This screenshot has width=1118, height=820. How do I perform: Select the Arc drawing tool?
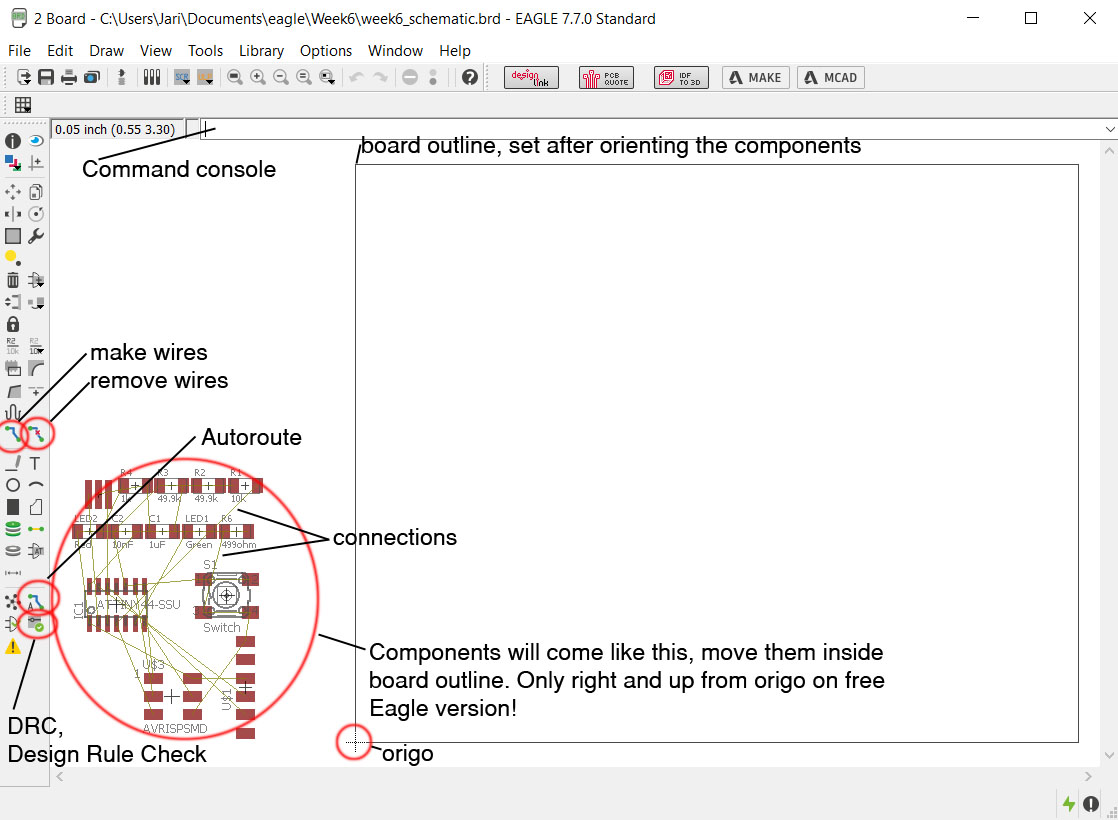tap(36, 485)
